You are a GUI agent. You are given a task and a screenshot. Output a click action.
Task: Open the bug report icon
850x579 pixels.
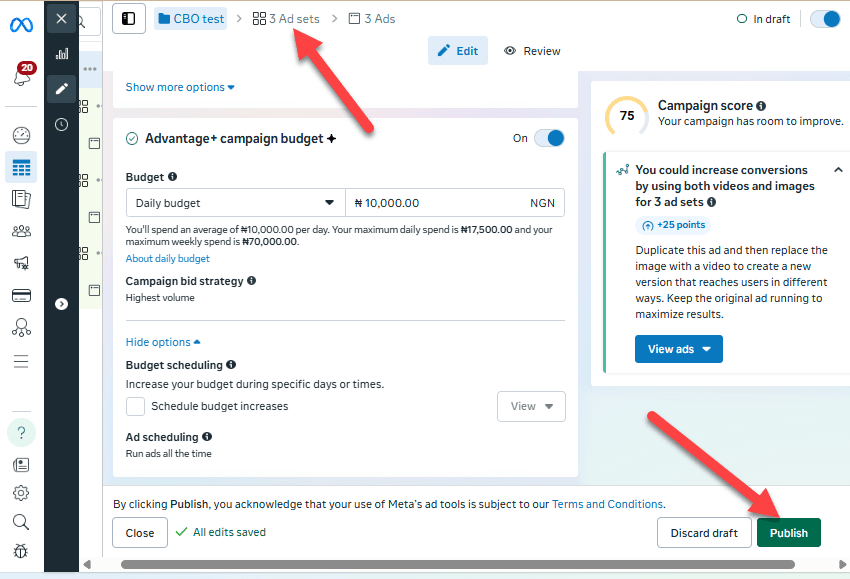pos(21,551)
